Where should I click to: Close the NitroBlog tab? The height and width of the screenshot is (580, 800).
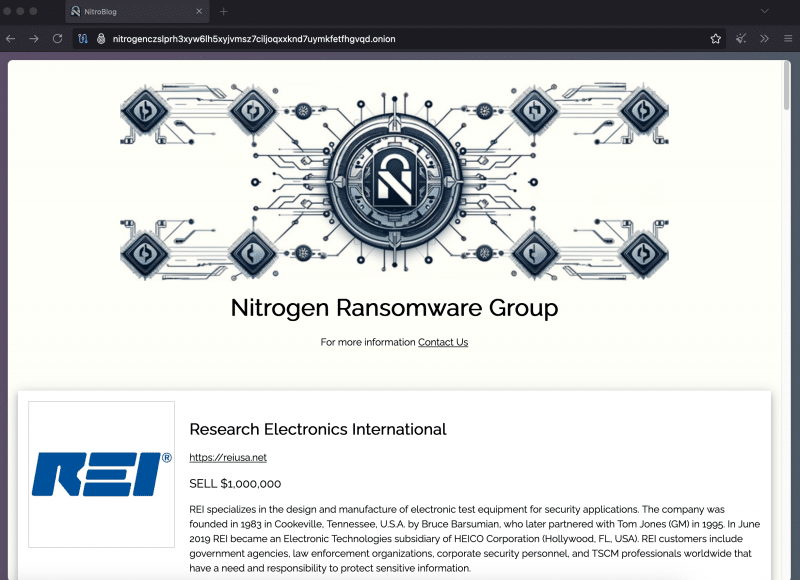point(201,13)
